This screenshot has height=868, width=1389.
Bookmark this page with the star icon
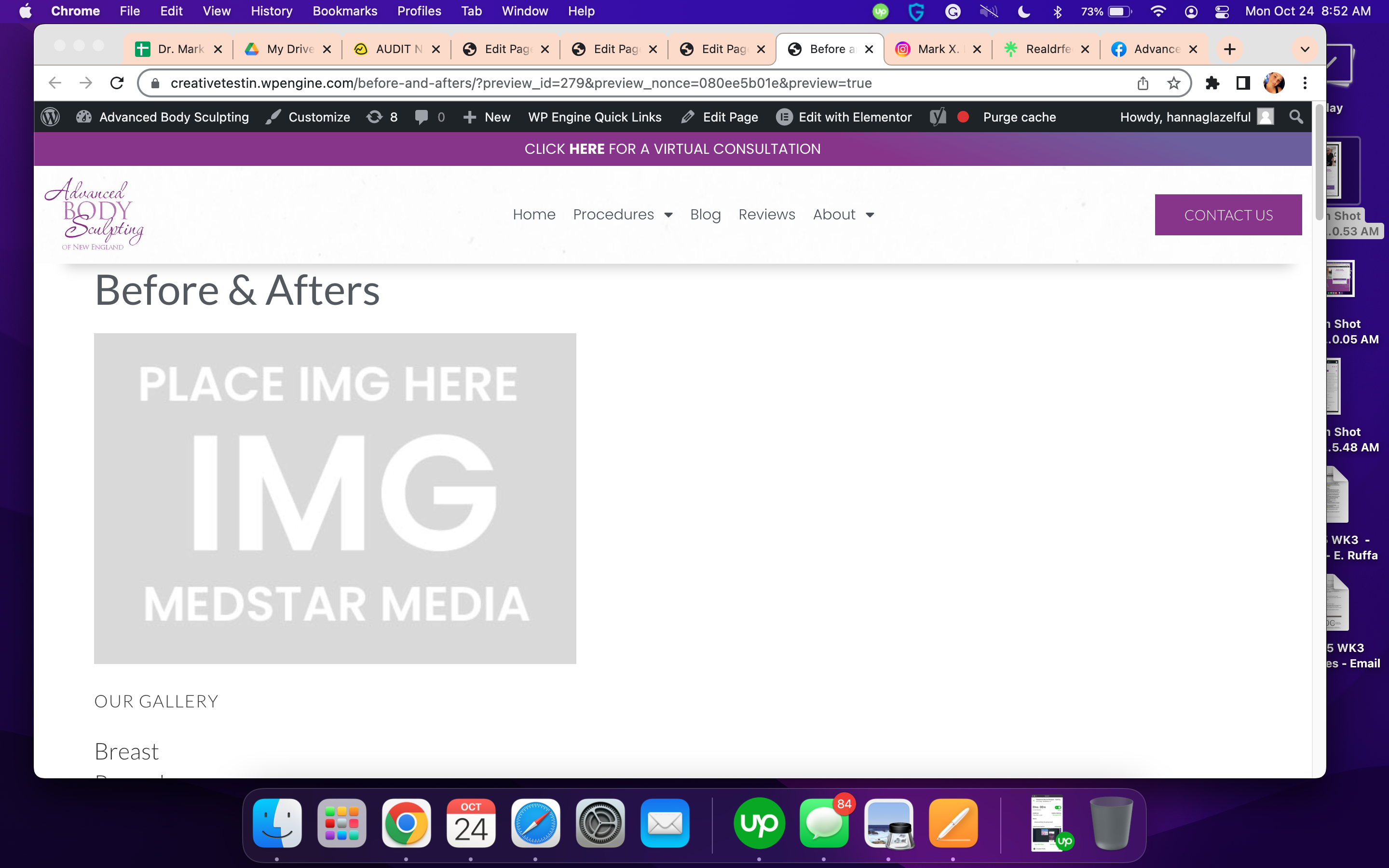[x=1174, y=83]
